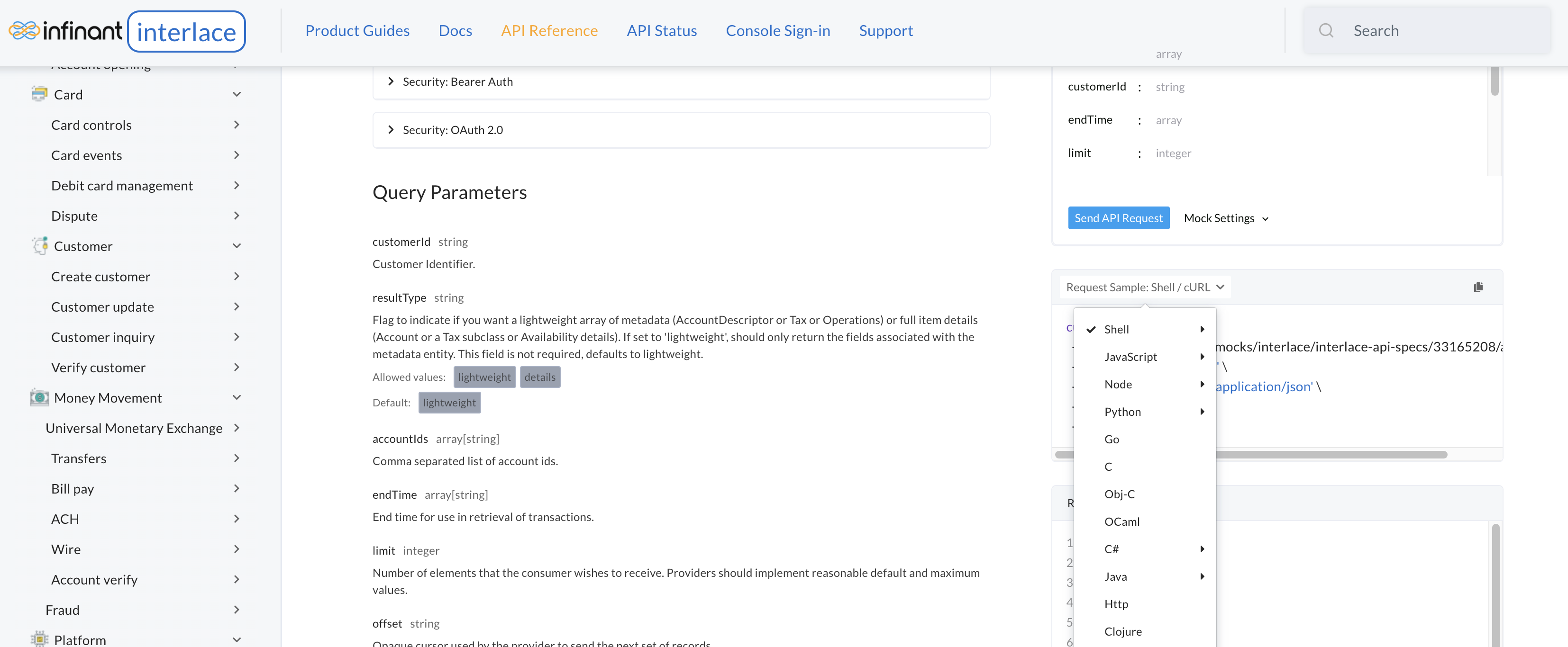
Task: Click the code sample horizontal scrollbar
Action: (x=1251, y=454)
